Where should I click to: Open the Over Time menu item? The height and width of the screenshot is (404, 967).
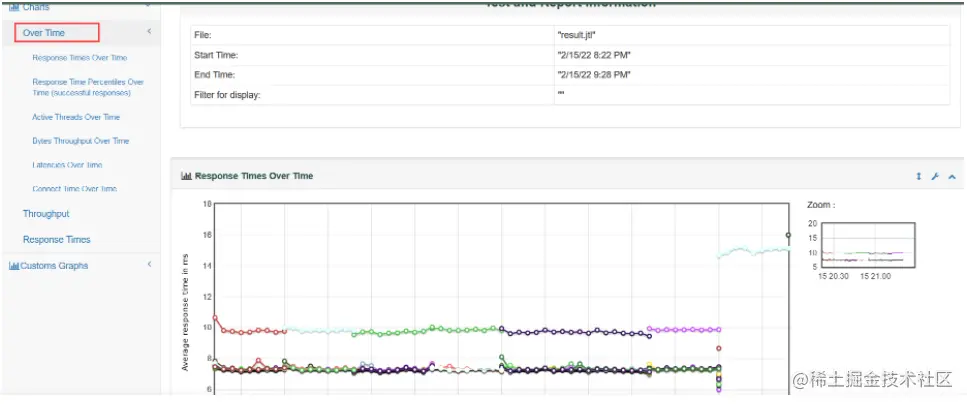(44, 33)
